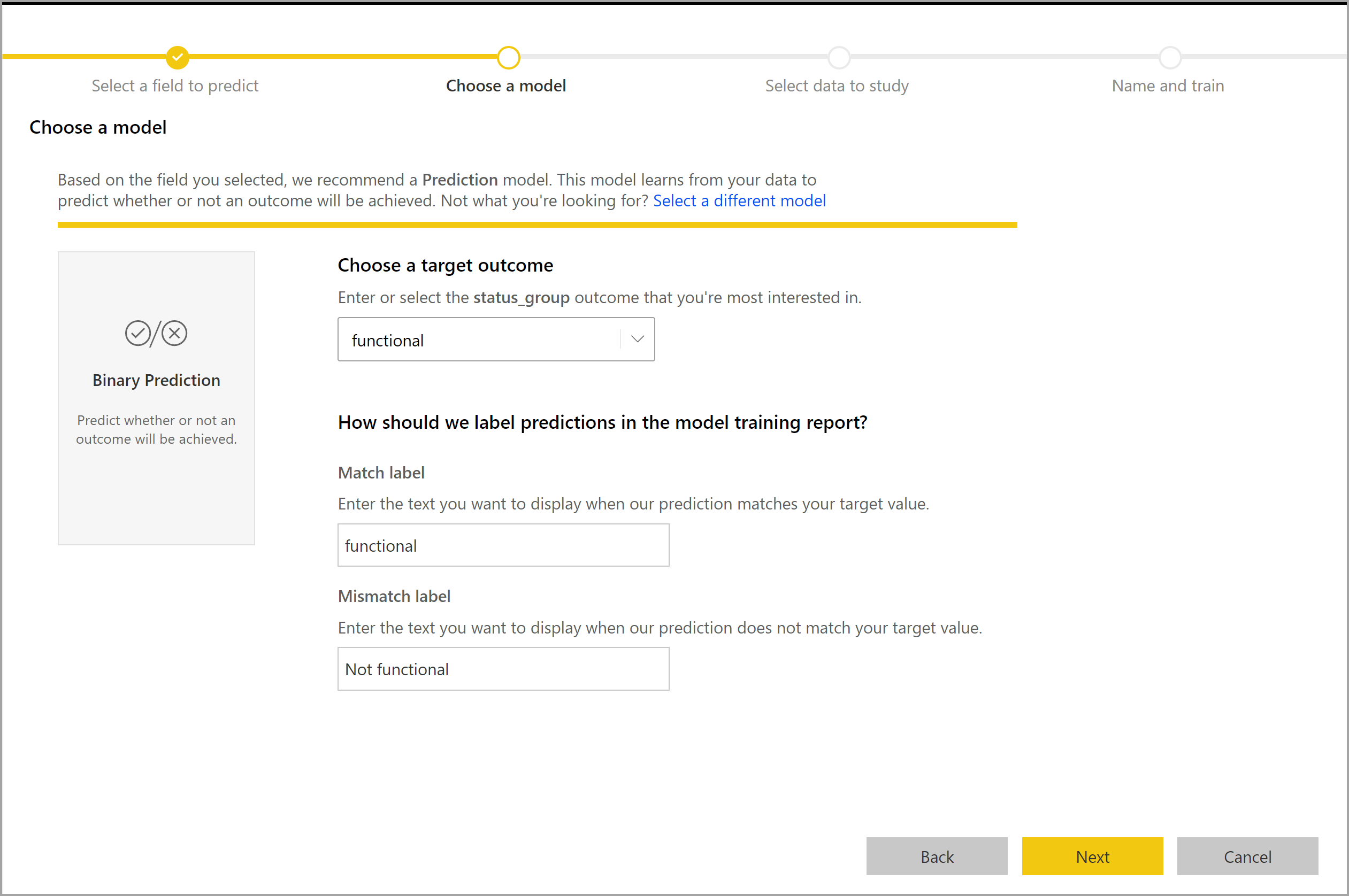
Task: Click the Match label input field
Action: 503,545
